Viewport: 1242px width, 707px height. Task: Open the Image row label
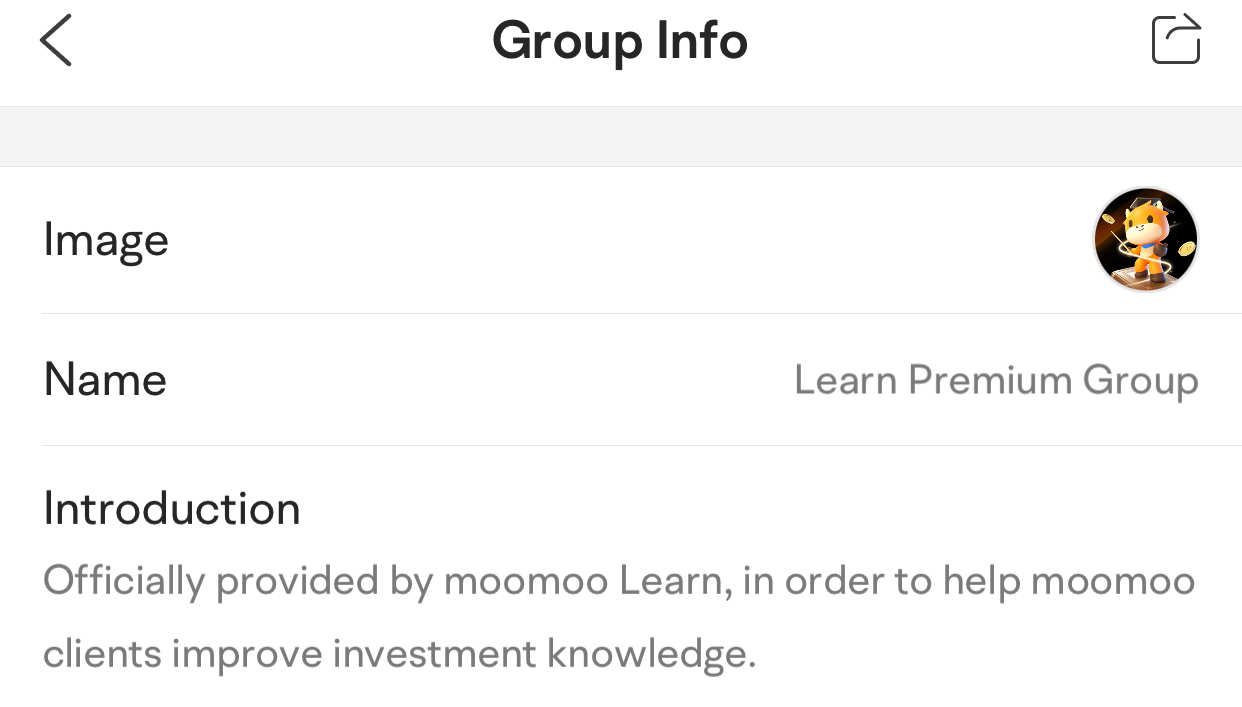(x=106, y=241)
